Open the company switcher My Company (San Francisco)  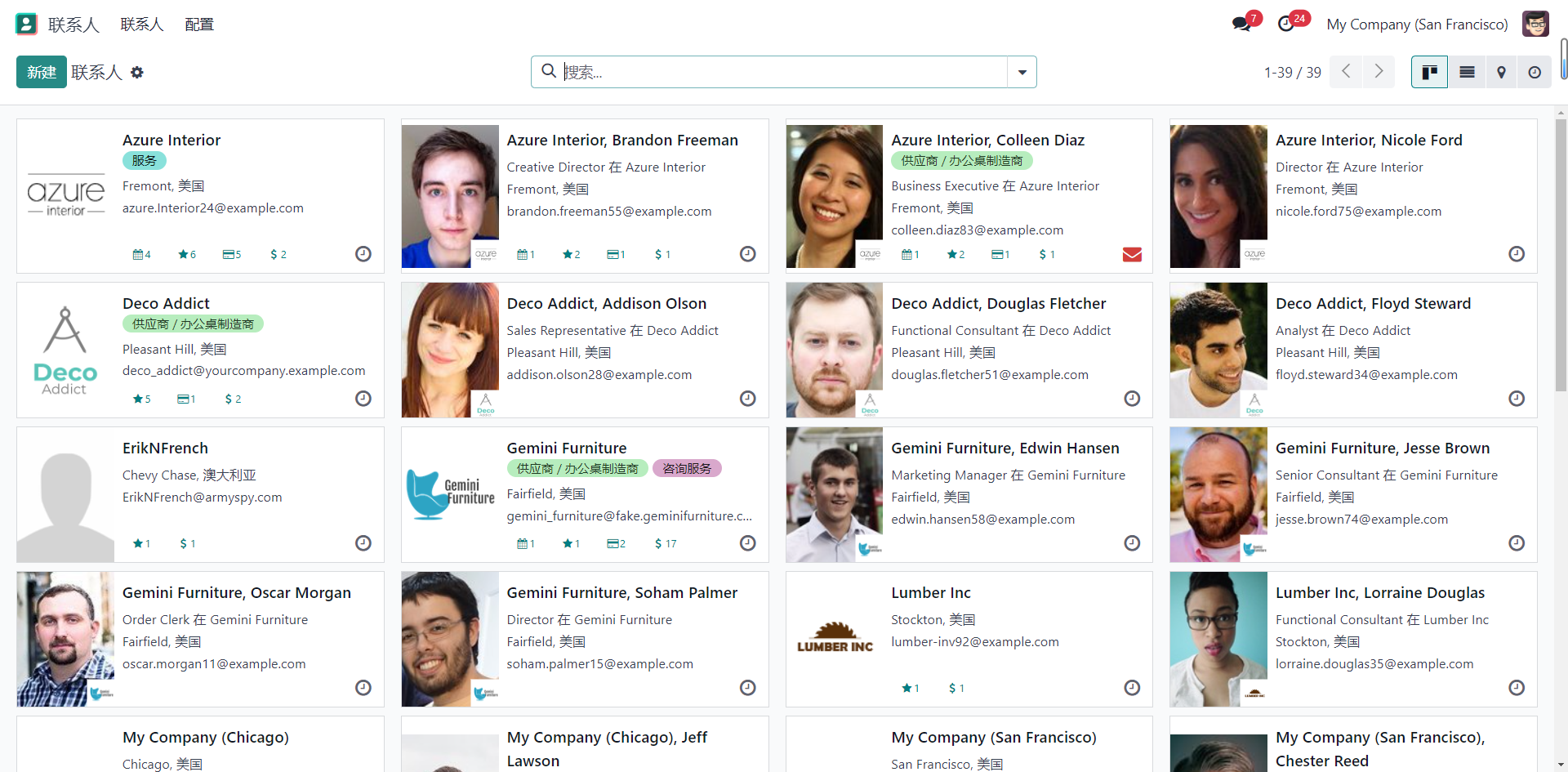pyautogui.click(x=1417, y=25)
